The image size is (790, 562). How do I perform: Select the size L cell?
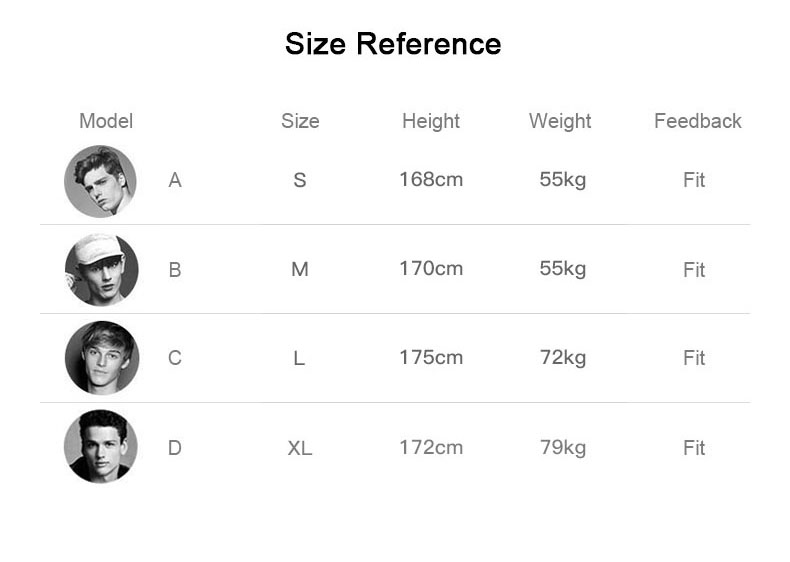click(x=299, y=358)
